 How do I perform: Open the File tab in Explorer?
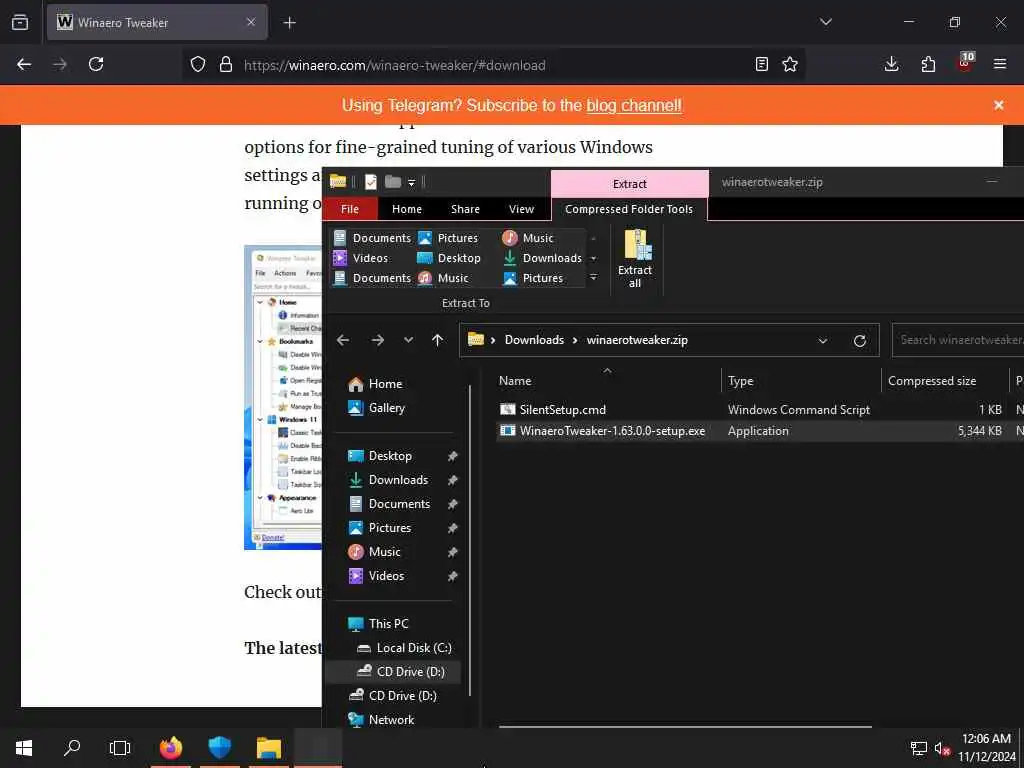click(x=350, y=209)
